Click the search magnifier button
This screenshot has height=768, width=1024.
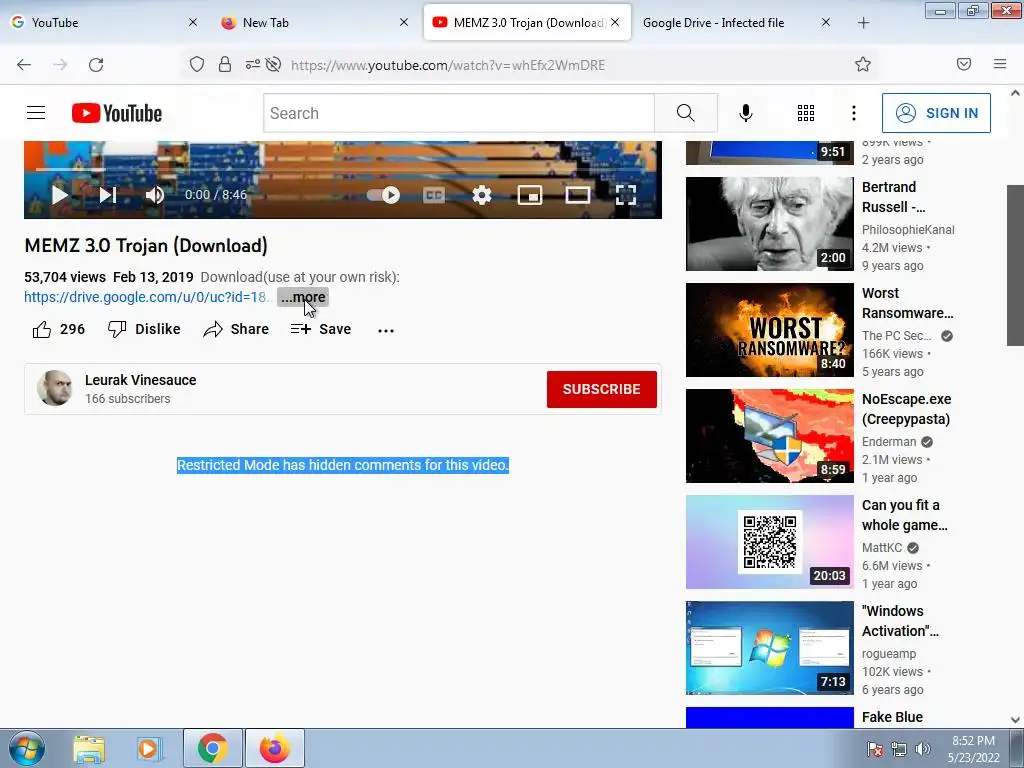[x=686, y=113]
